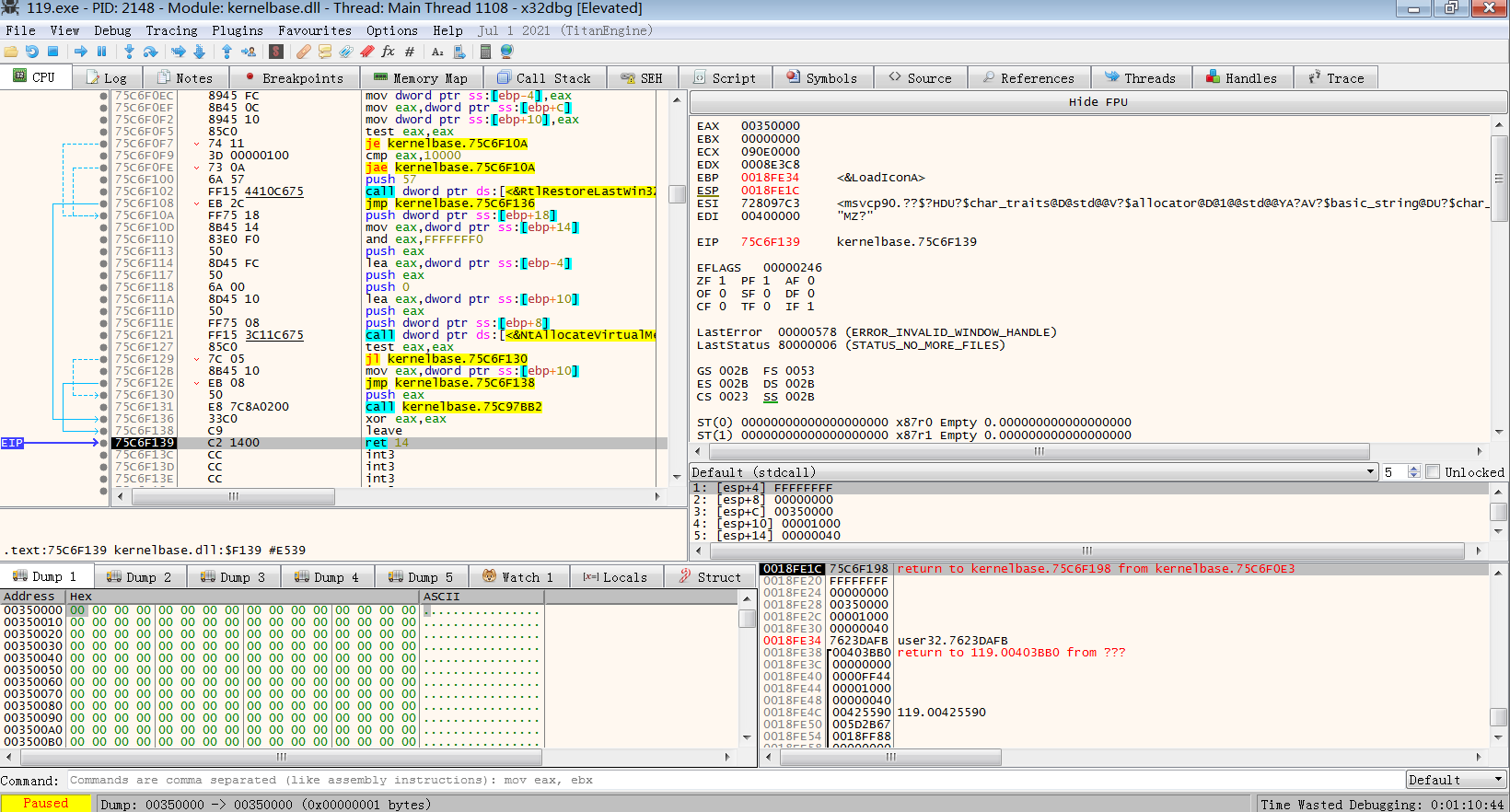Enable the Unlocked checkbox
Image resolution: width=1510 pixels, height=812 pixels.
click(1433, 472)
